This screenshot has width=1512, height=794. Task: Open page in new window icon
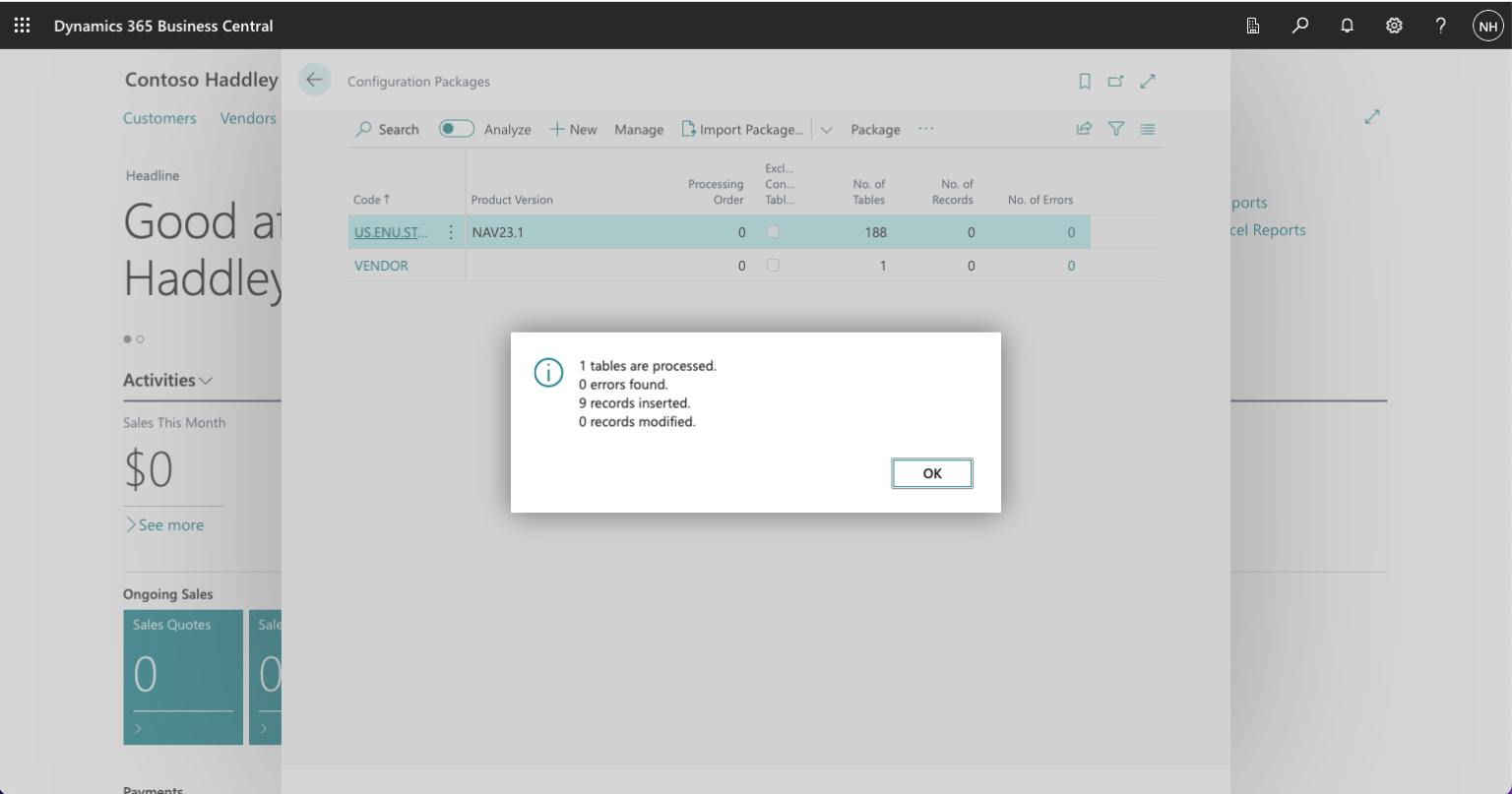1115,82
